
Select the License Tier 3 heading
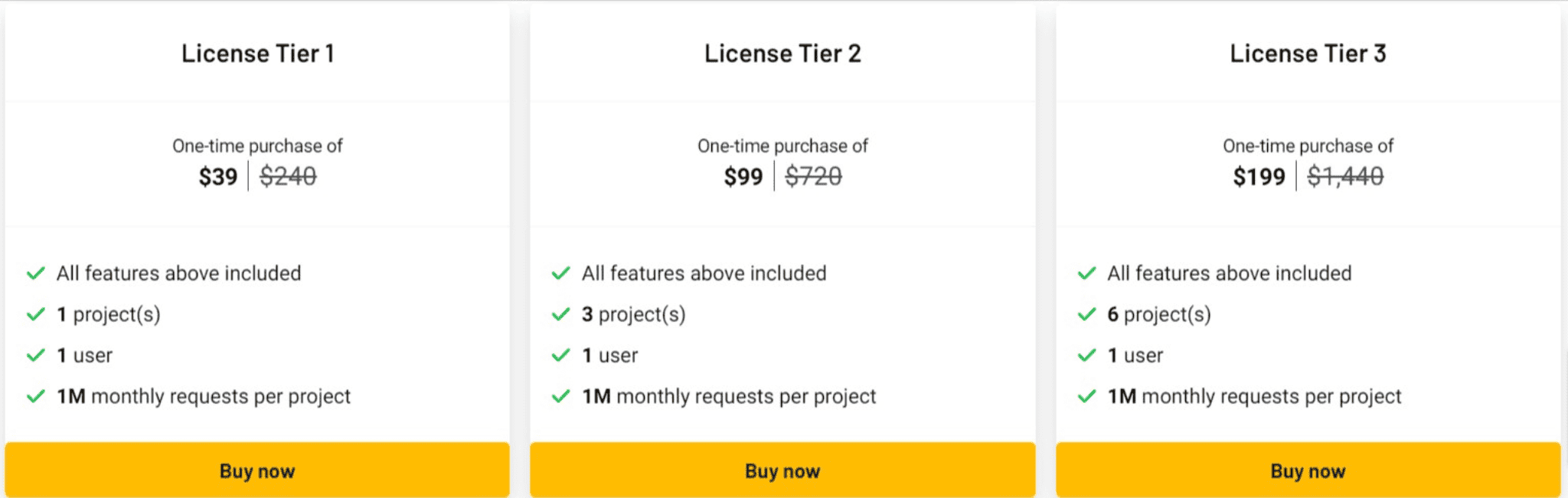pyautogui.click(x=1308, y=54)
